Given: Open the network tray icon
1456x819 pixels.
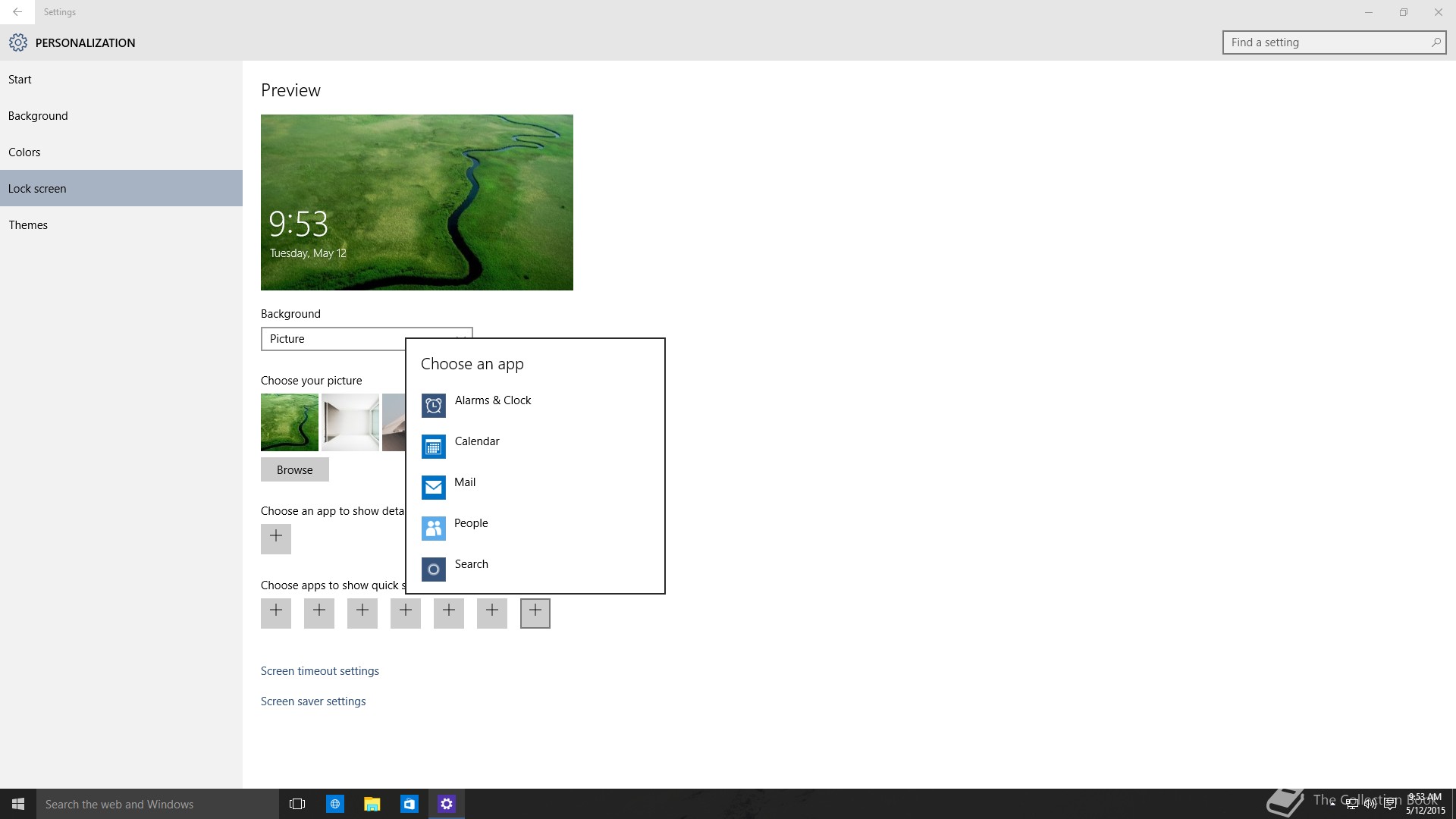Looking at the screenshot, I should point(1351,804).
